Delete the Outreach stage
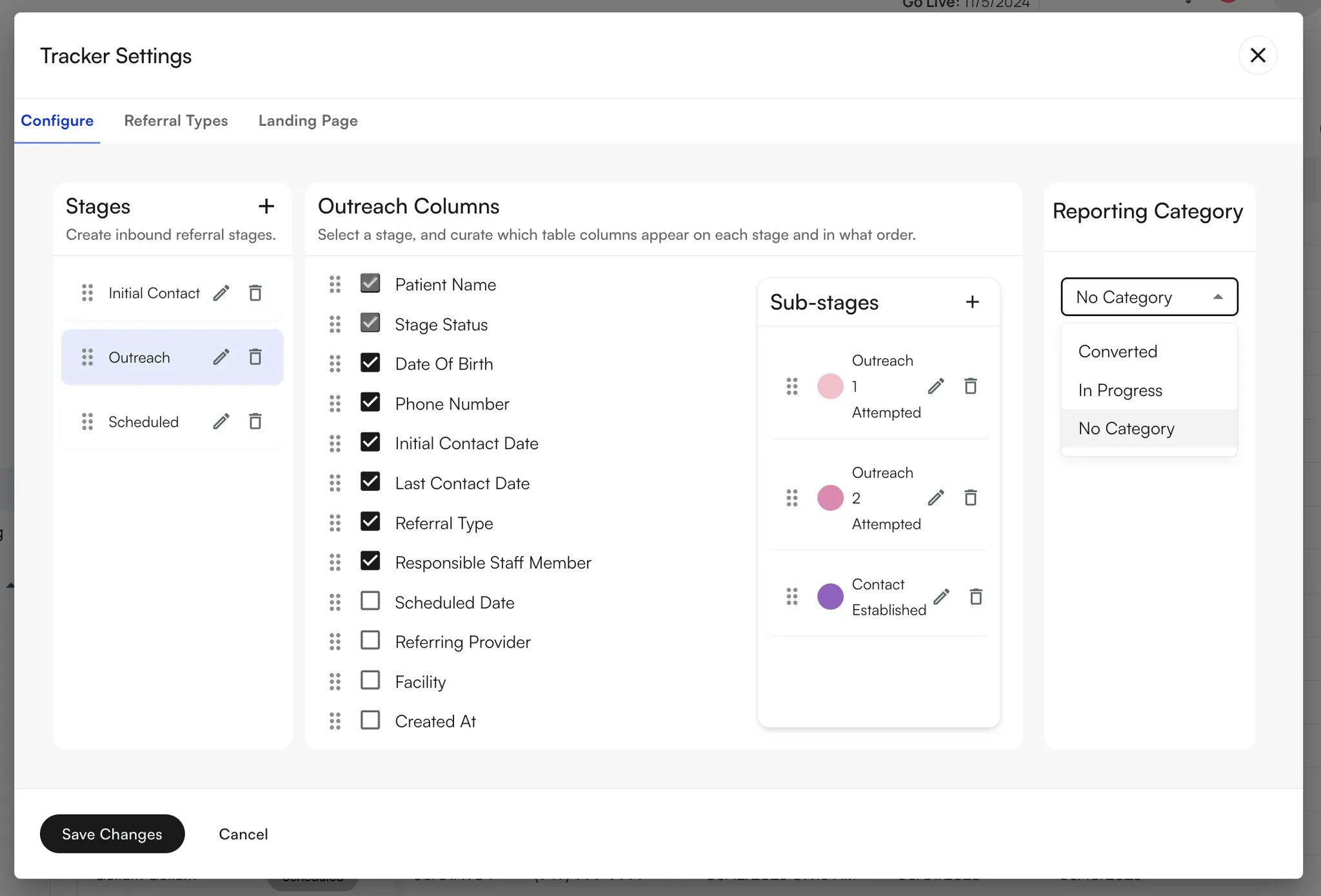1321x896 pixels. coord(255,357)
